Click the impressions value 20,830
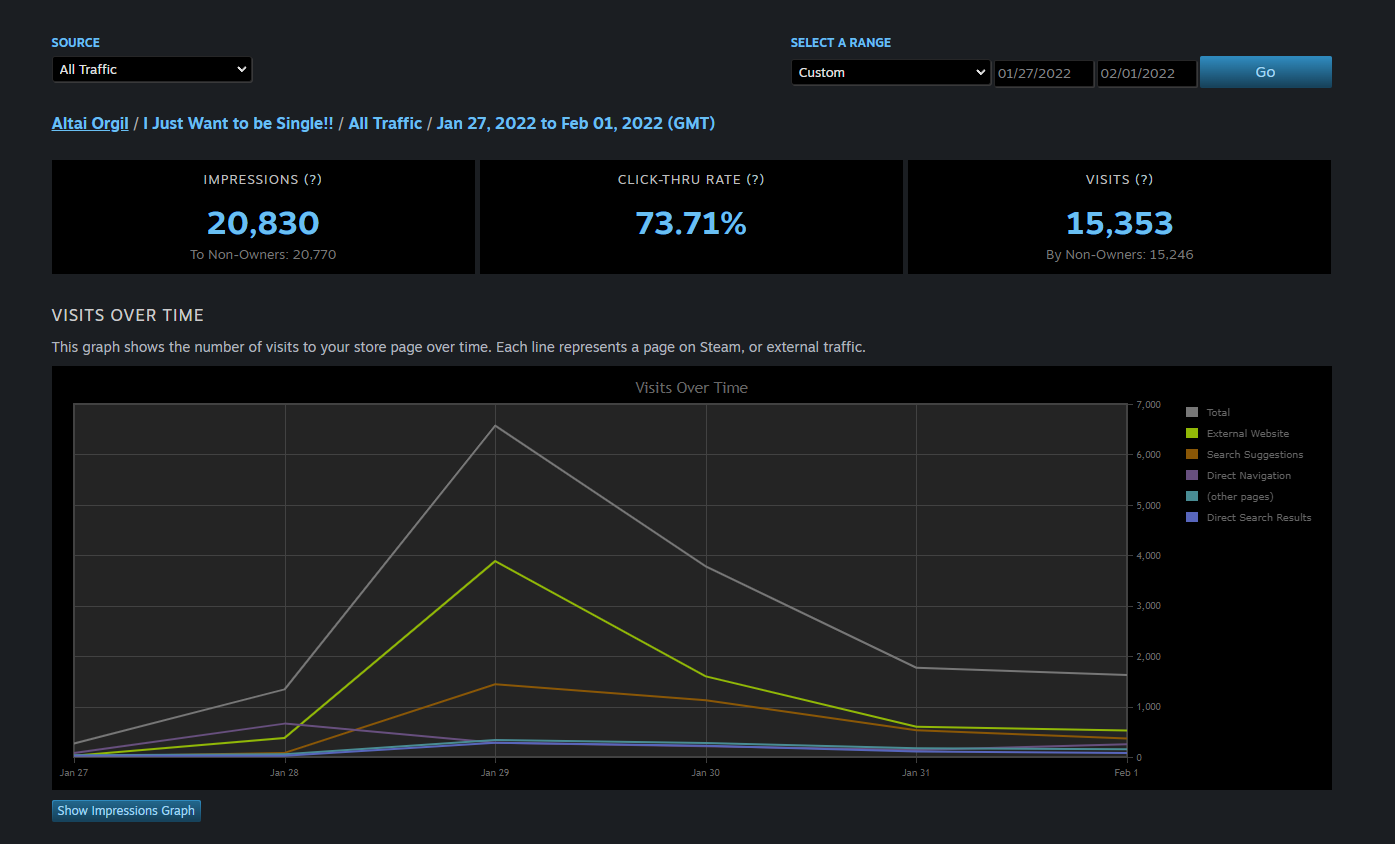1395x844 pixels. coord(263,222)
